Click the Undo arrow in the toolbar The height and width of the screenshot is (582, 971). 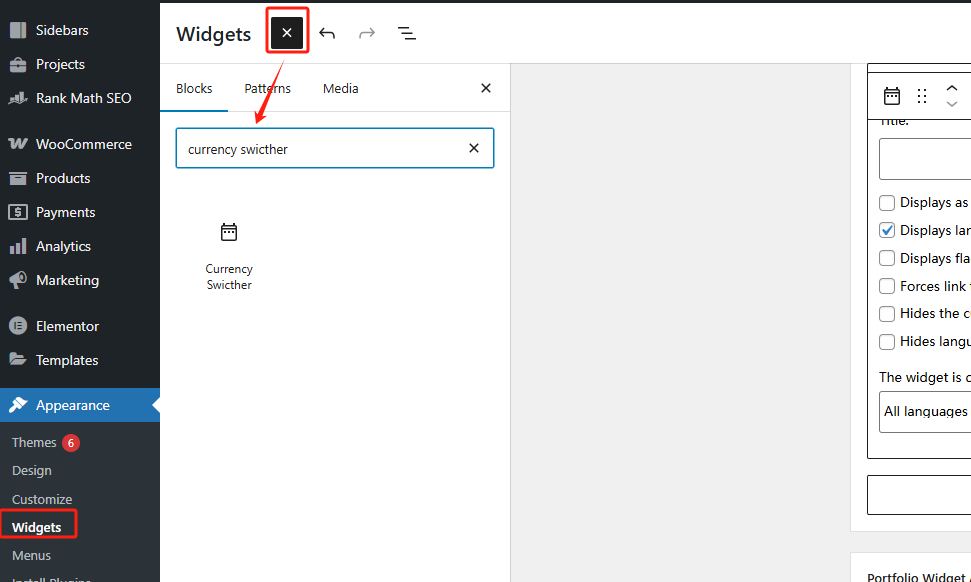tap(327, 32)
